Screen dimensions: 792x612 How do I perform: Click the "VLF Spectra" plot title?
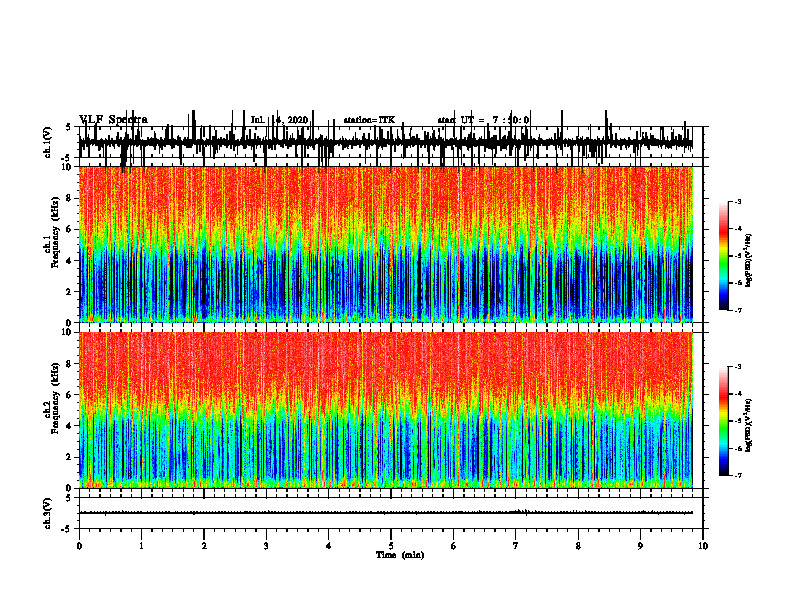point(113,120)
